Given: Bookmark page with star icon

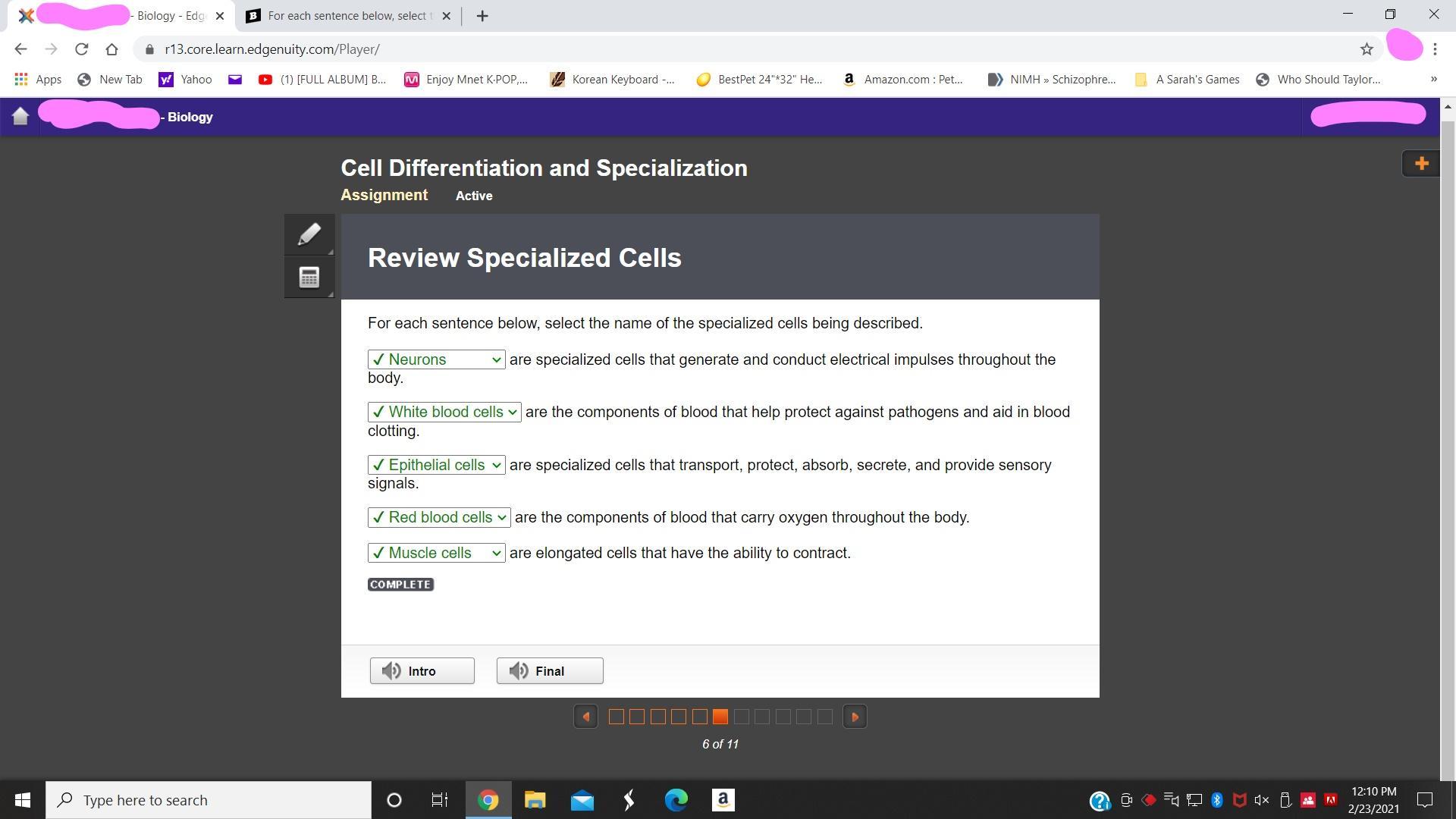Looking at the screenshot, I should pos(1367,49).
